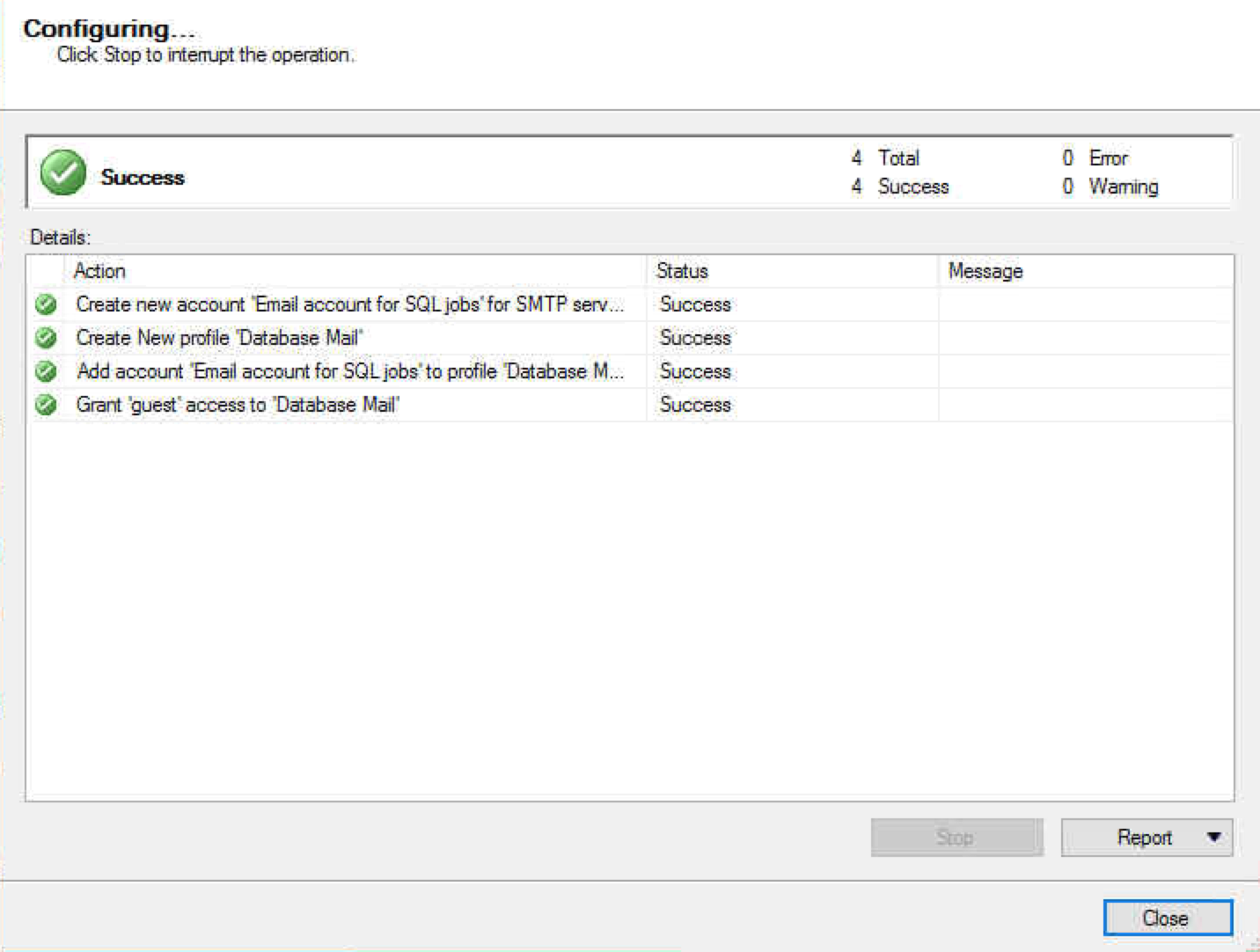Select row 'Add account Email account for SQL jobs to profile'
This screenshot has width=1260, height=952.
[630, 371]
